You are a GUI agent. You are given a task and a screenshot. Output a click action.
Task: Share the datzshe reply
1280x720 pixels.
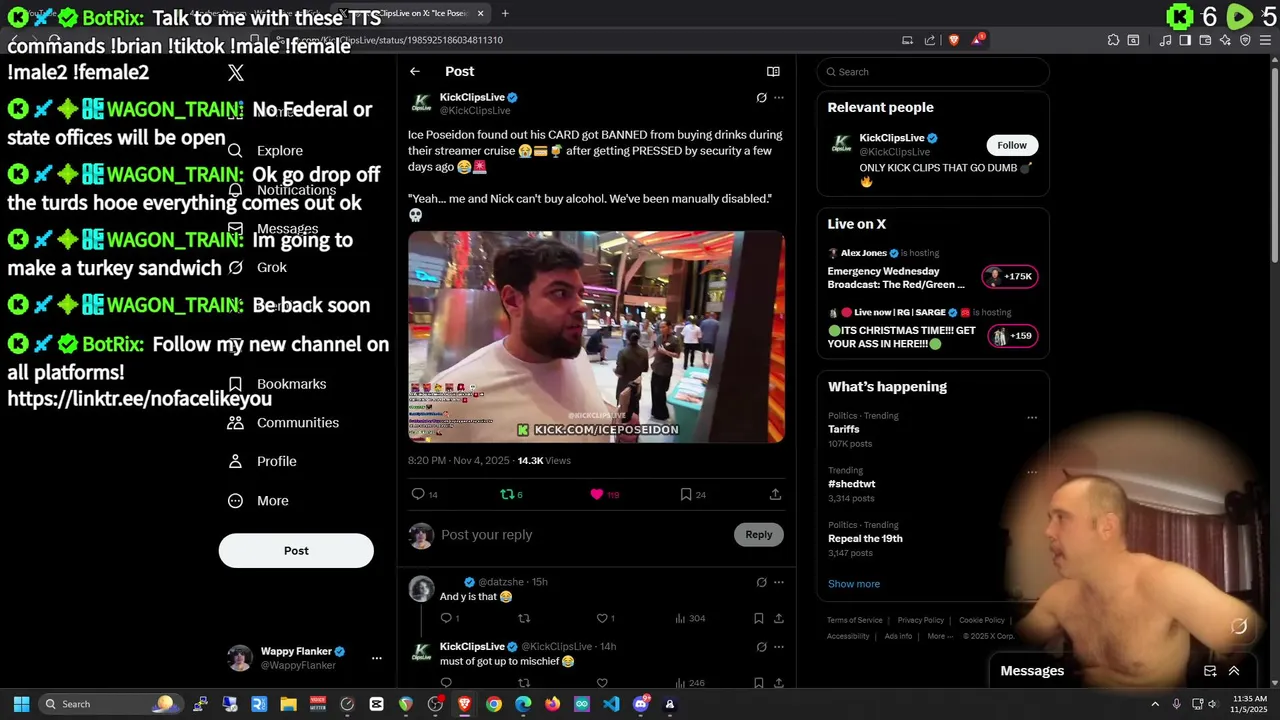[x=778, y=618]
